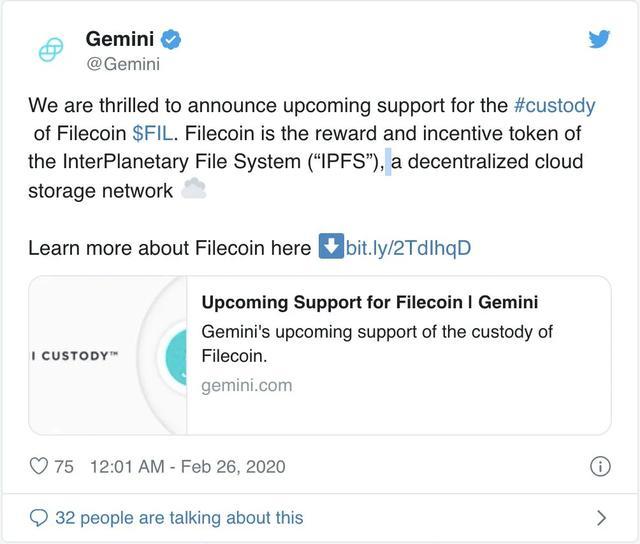Click the down-arrow emoji before link

(x=331, y=246)
